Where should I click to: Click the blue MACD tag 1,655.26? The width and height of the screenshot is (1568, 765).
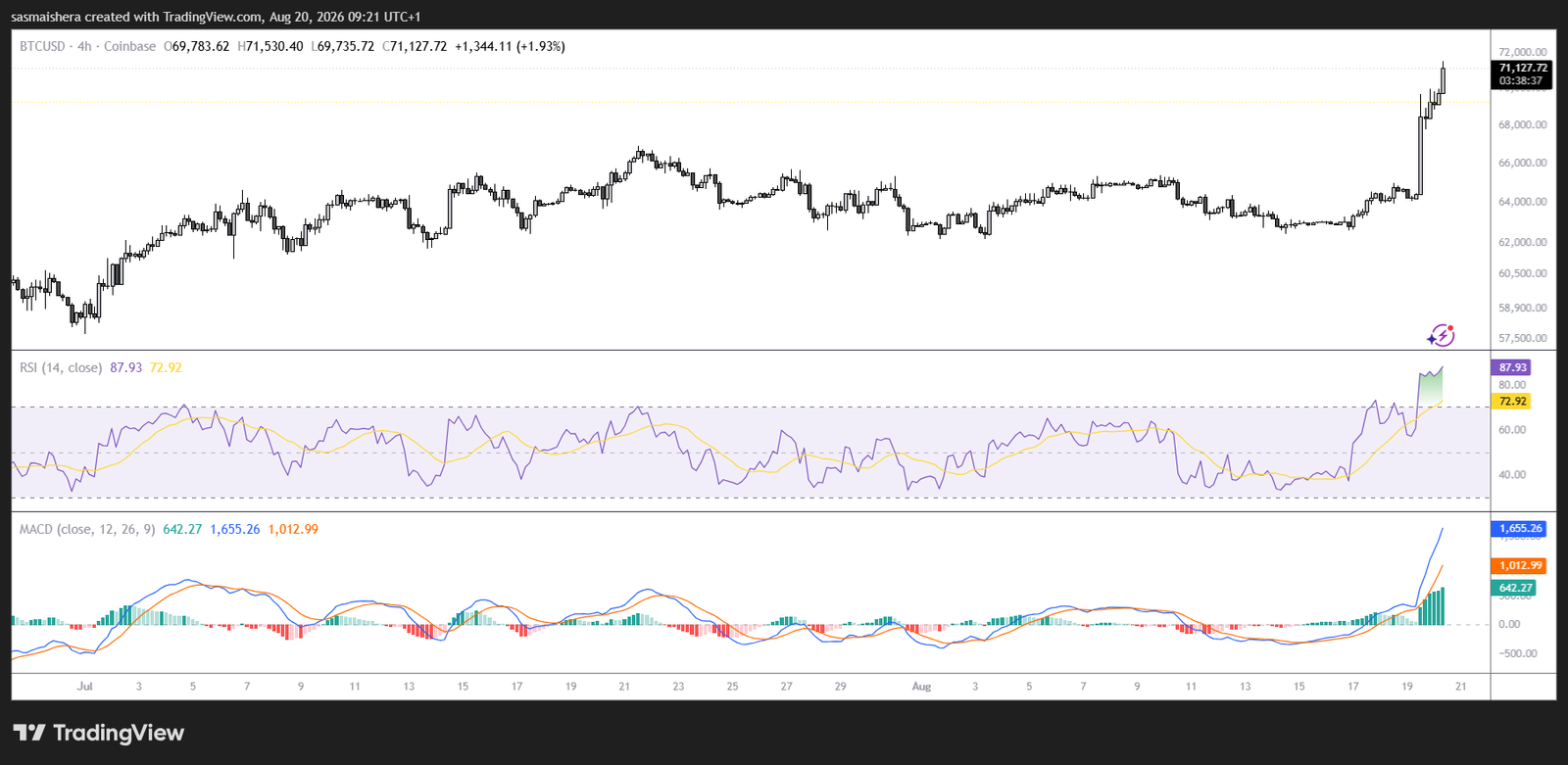point(1520,528)
